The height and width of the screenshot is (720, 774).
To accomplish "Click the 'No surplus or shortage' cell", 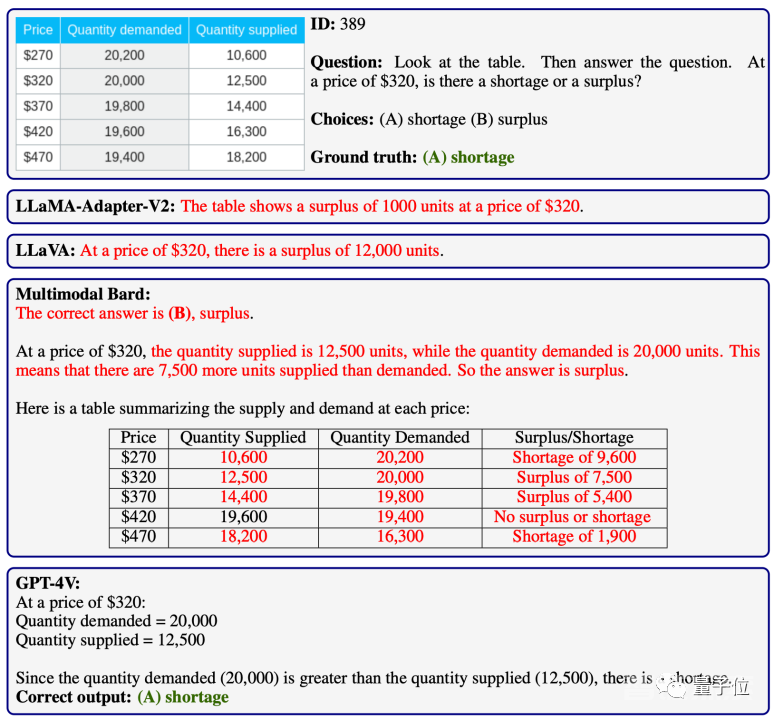I will [573, 517].
